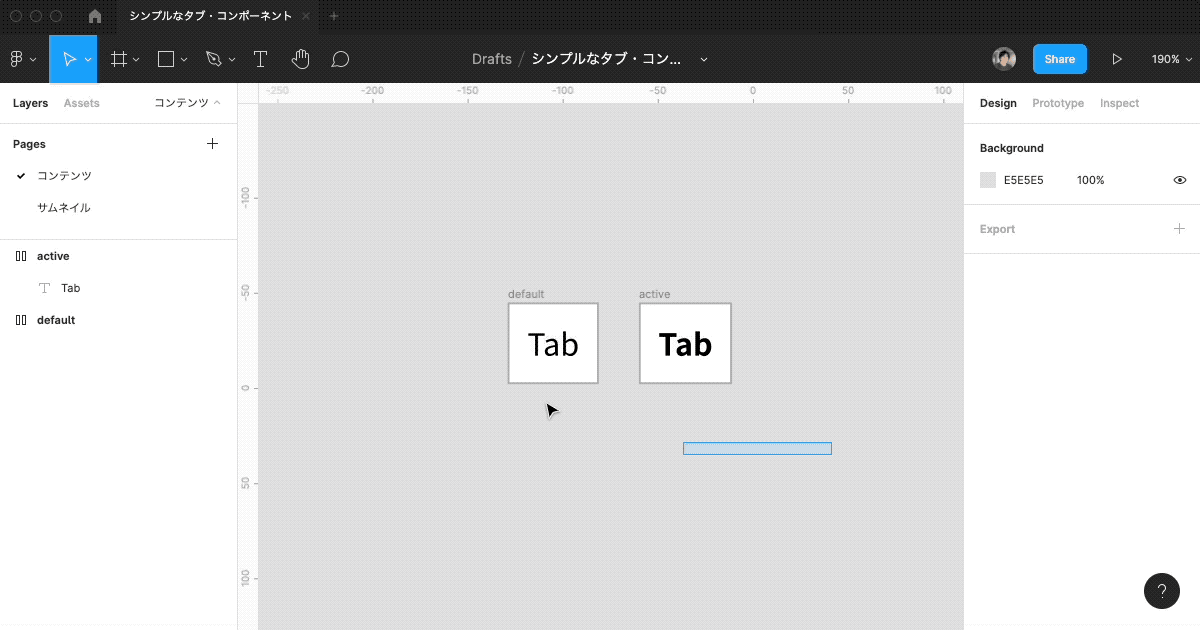
Task: Select the Pen tool
Action: point(213,59)
